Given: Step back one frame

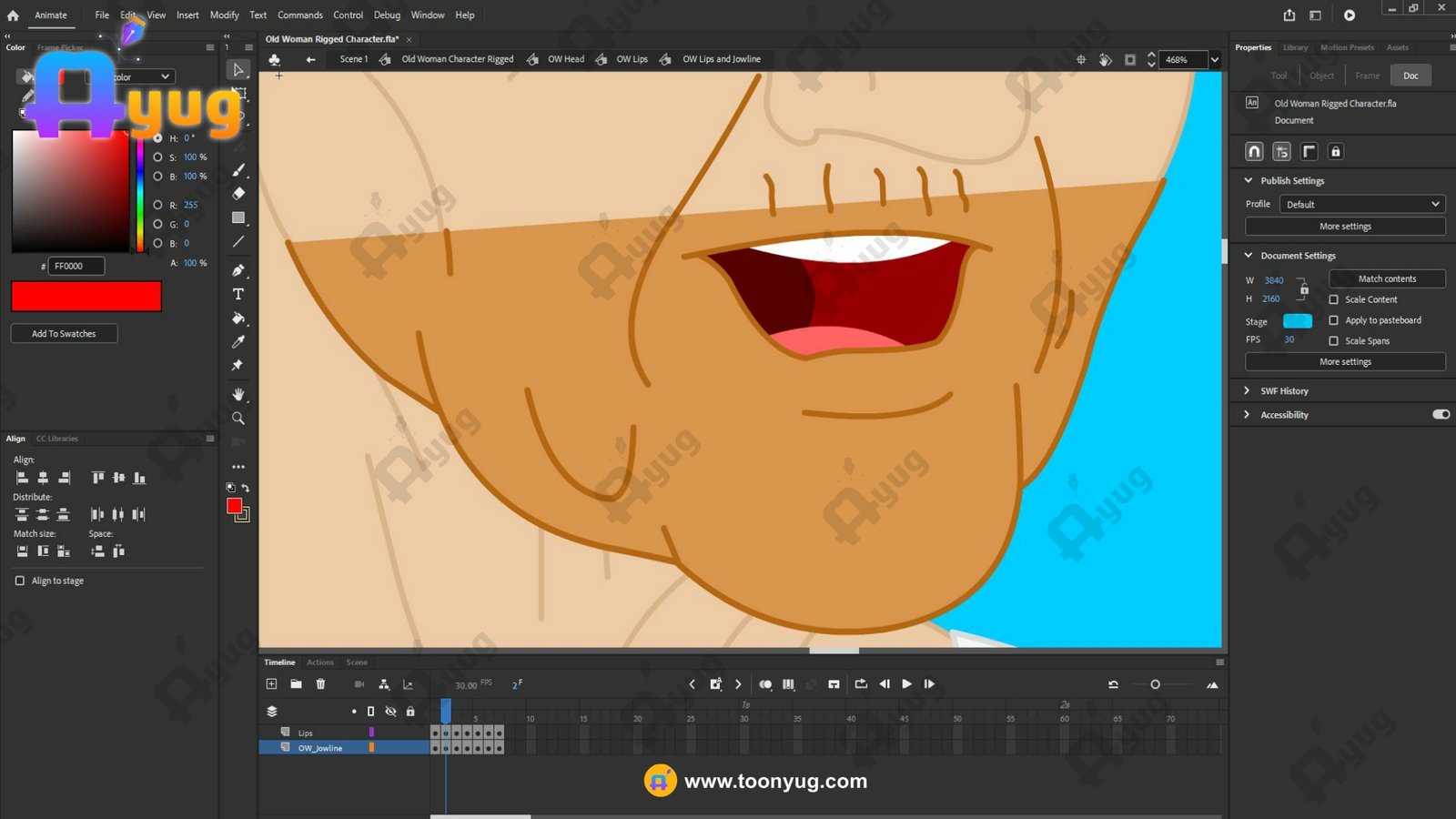Looking at the screenshot, I should [x=885, y=683].
